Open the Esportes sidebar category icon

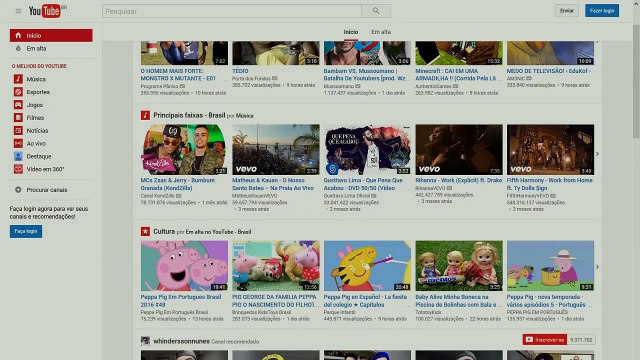tap(18, 92)
